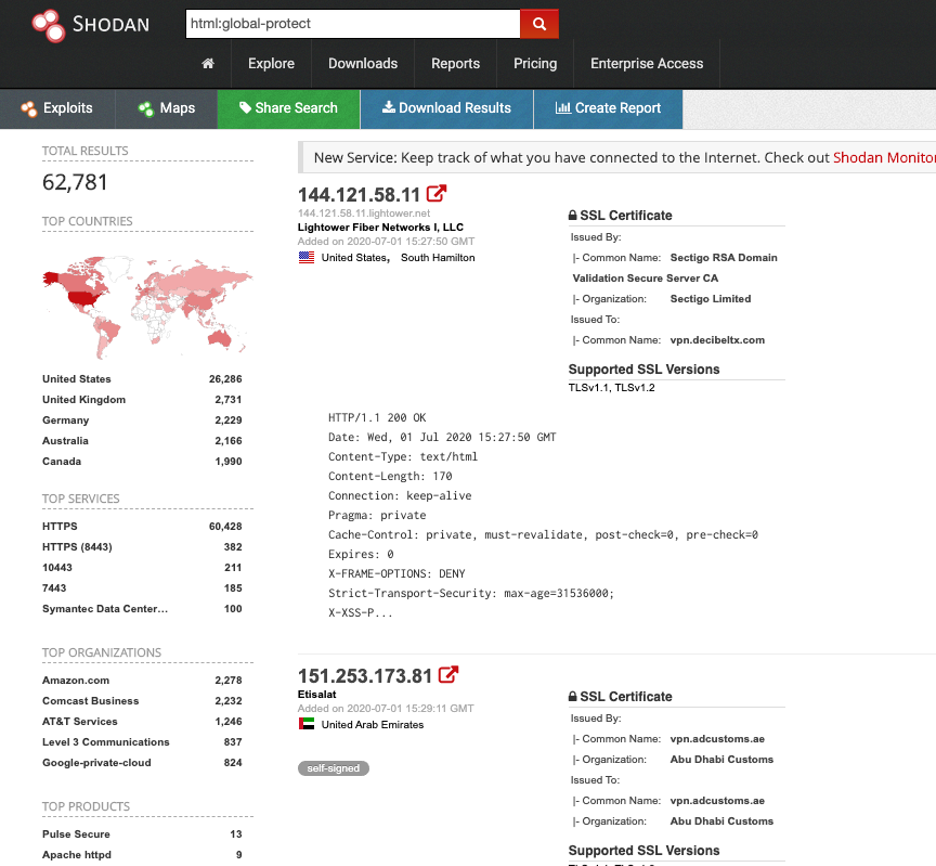Follow the Shodan Monitor link
Screen dimensions: 936x866
(884, 158)
